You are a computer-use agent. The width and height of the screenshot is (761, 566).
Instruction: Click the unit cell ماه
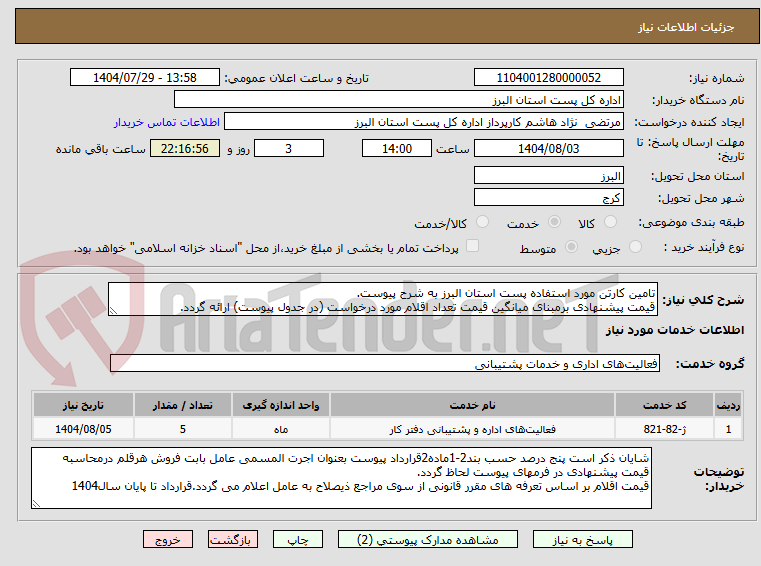tap(281, 429)
